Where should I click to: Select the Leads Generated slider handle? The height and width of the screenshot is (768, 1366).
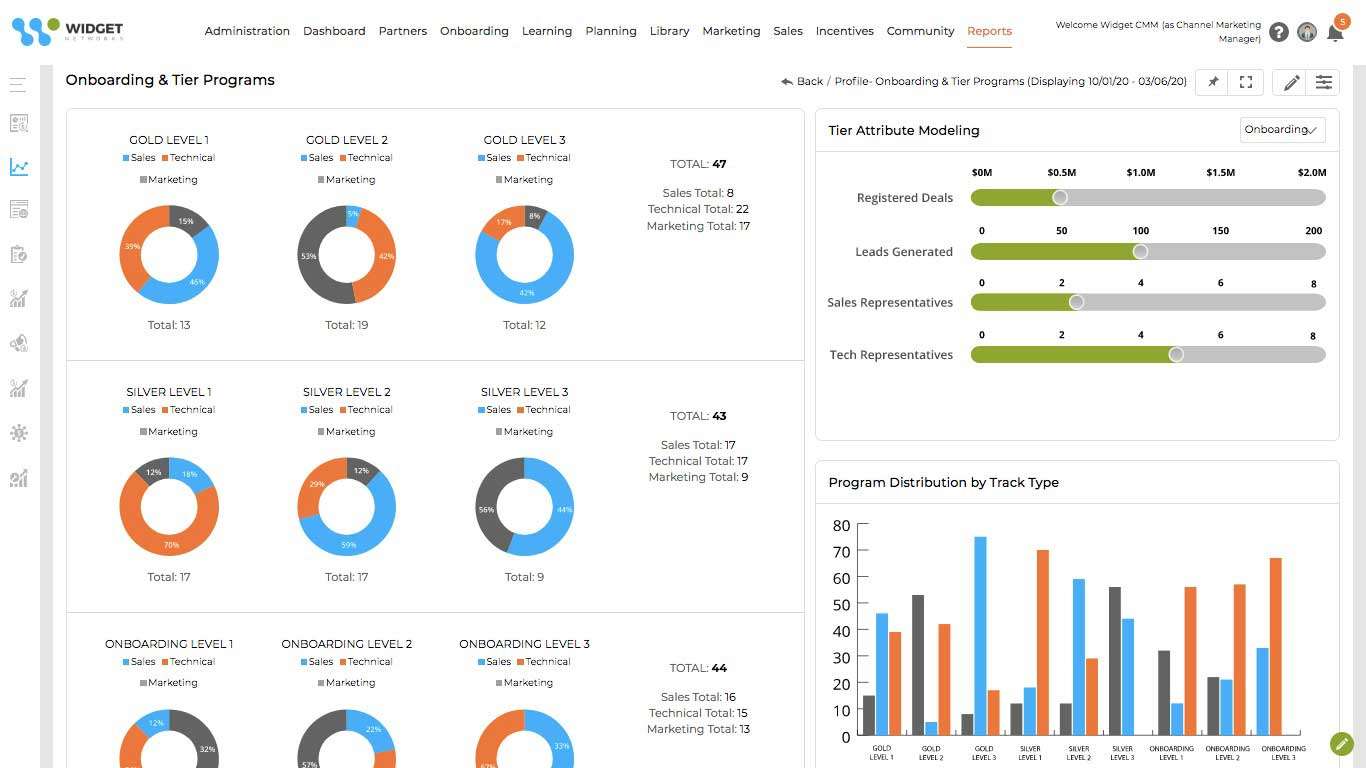pyautogui.click(x=1140, y=252)
